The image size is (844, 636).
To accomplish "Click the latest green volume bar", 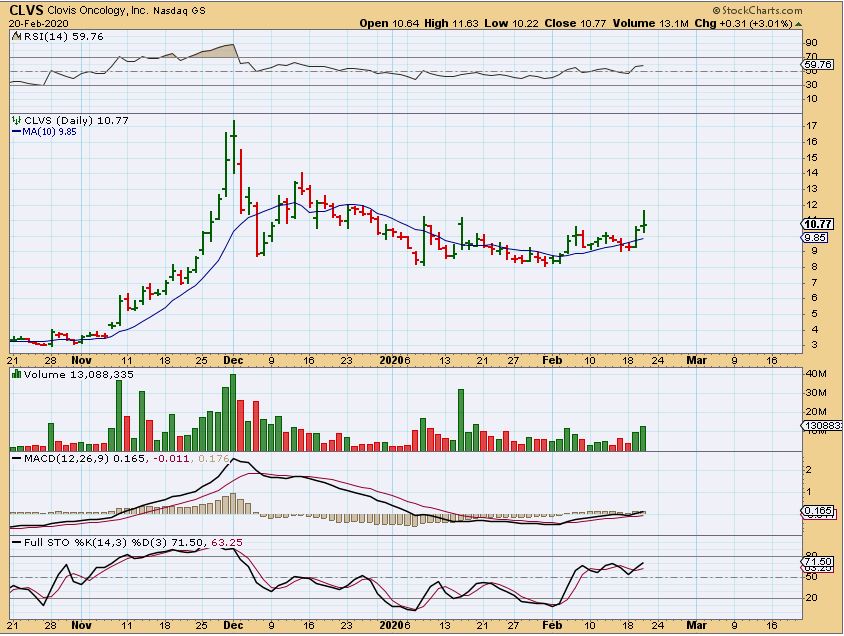I will coord(643,439).
